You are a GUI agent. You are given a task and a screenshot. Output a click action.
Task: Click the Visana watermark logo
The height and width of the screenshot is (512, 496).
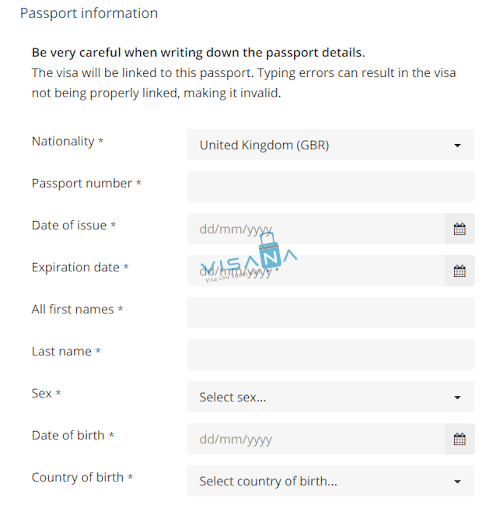pos(249,257)
